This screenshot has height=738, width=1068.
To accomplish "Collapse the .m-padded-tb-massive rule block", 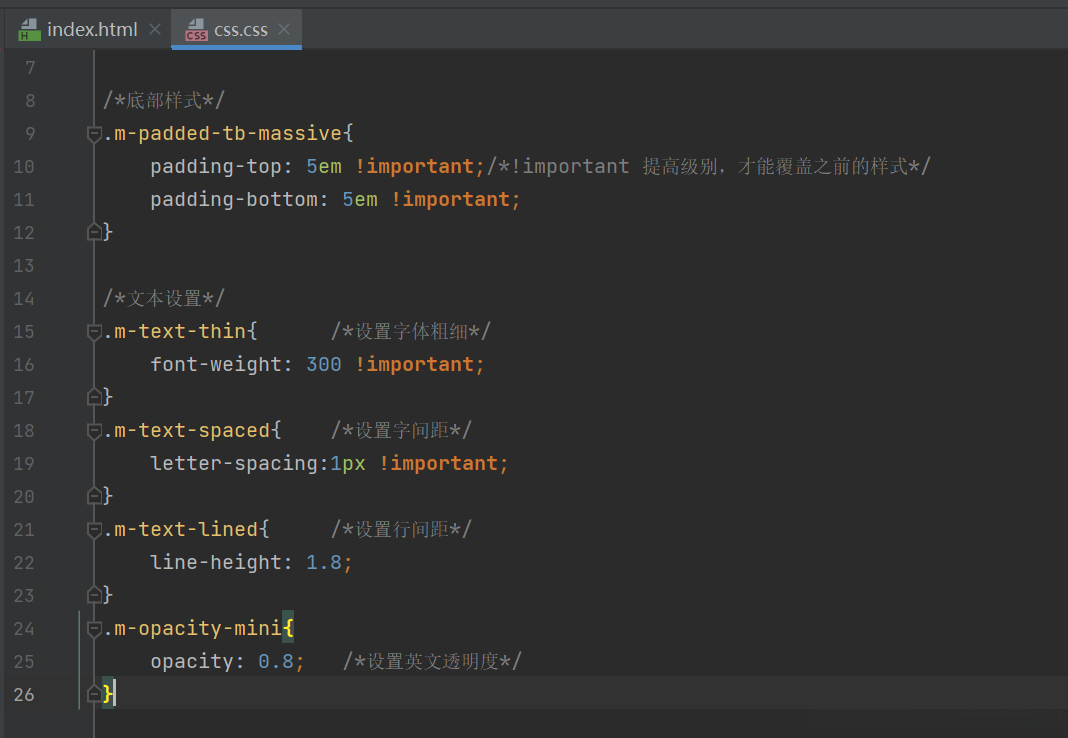I will [94, 134].
